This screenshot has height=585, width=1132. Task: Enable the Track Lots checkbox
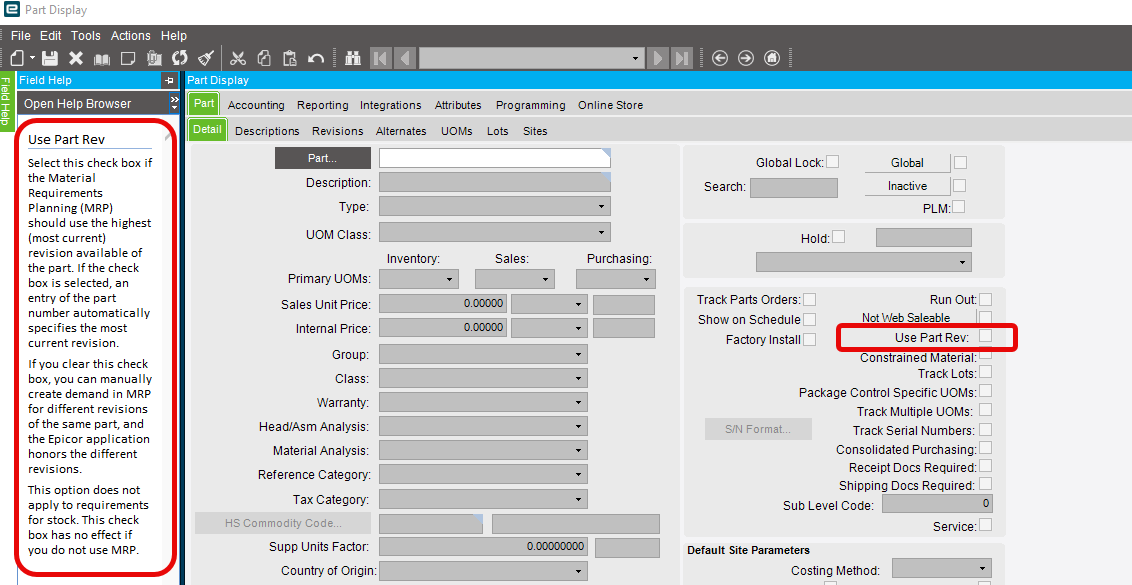(985, 372)
